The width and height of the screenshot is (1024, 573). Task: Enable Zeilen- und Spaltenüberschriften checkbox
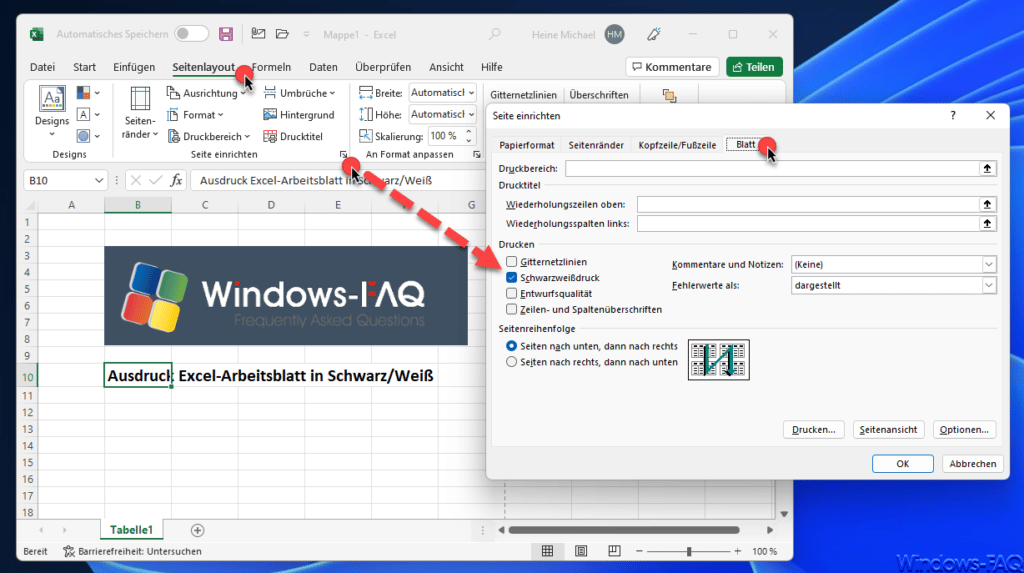point(511,309)
